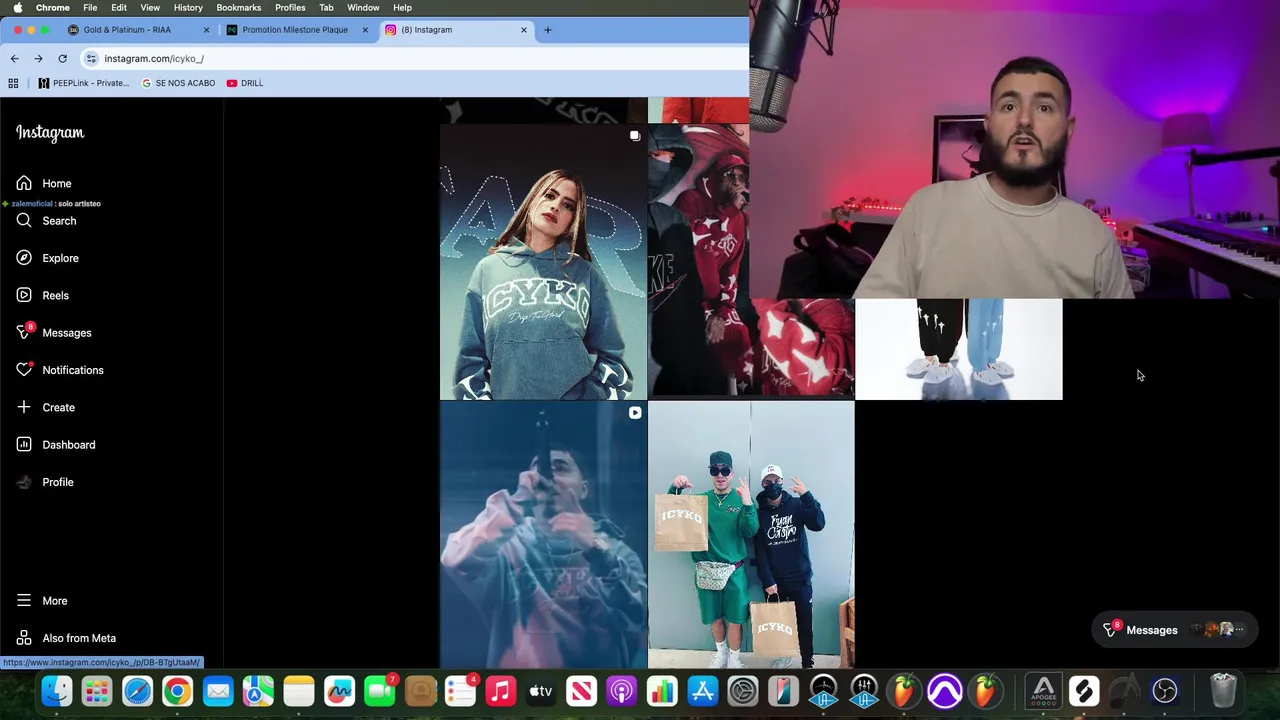Viewport: 1280px width, 720px height.
Task: Open SE NOS ACABO bookmark
Action: pyautogui.click(x=178, y=83)
